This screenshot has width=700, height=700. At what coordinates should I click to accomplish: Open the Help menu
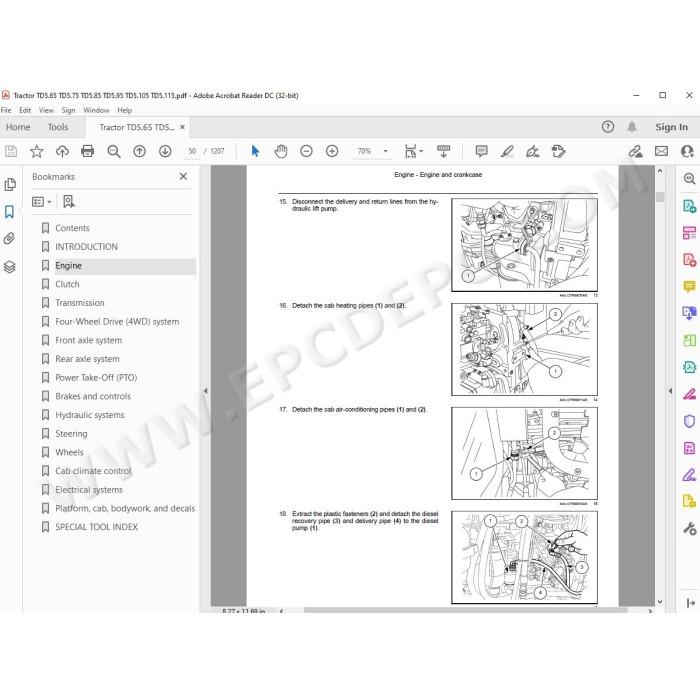(x=125, y=110)
